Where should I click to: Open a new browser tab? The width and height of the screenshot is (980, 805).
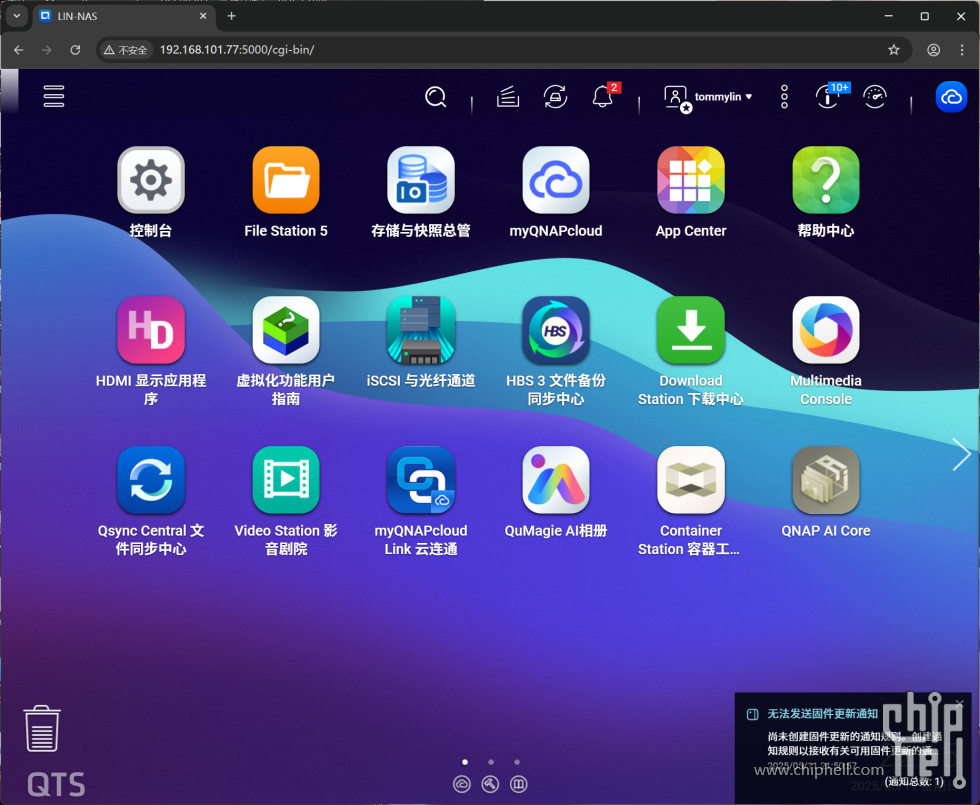tap(231, 16)
